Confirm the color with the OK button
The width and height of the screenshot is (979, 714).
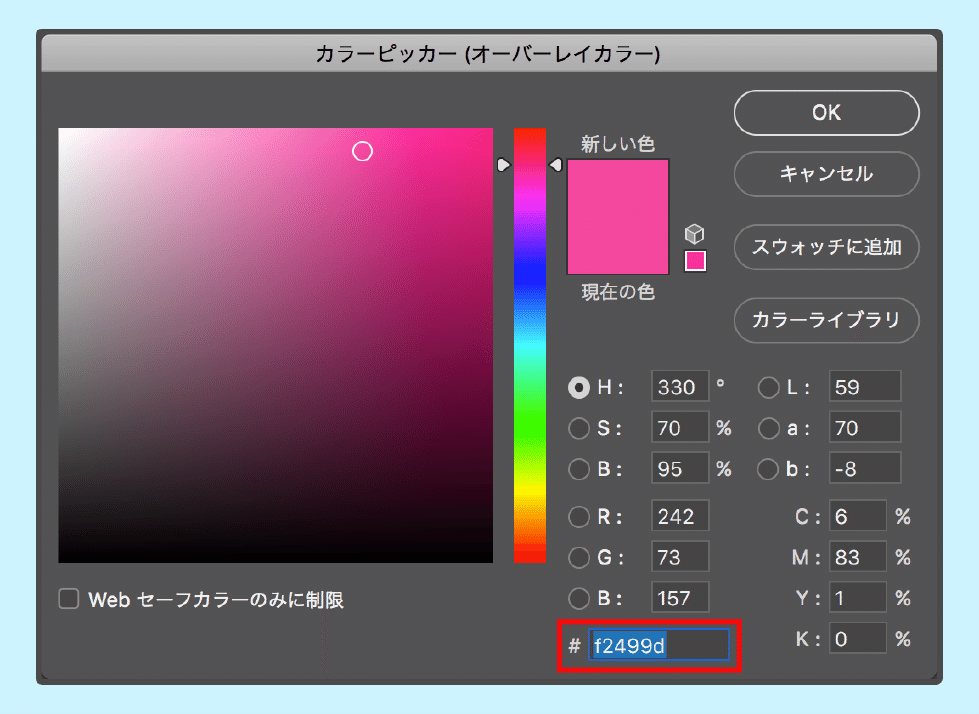826,113
